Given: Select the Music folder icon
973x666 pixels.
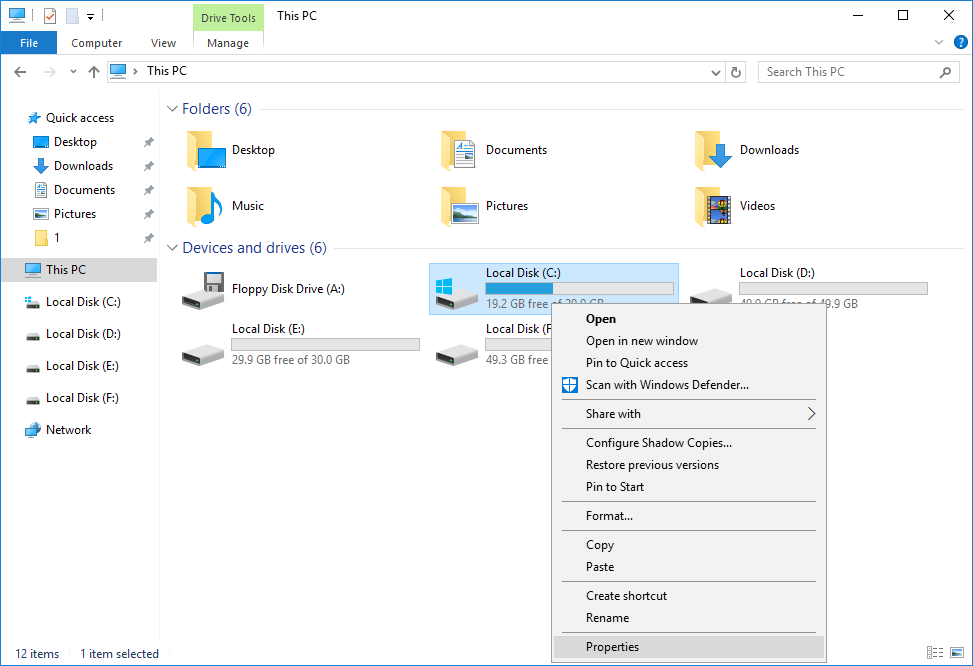Looking at the screenshot, I should click(x=205, y=206).
